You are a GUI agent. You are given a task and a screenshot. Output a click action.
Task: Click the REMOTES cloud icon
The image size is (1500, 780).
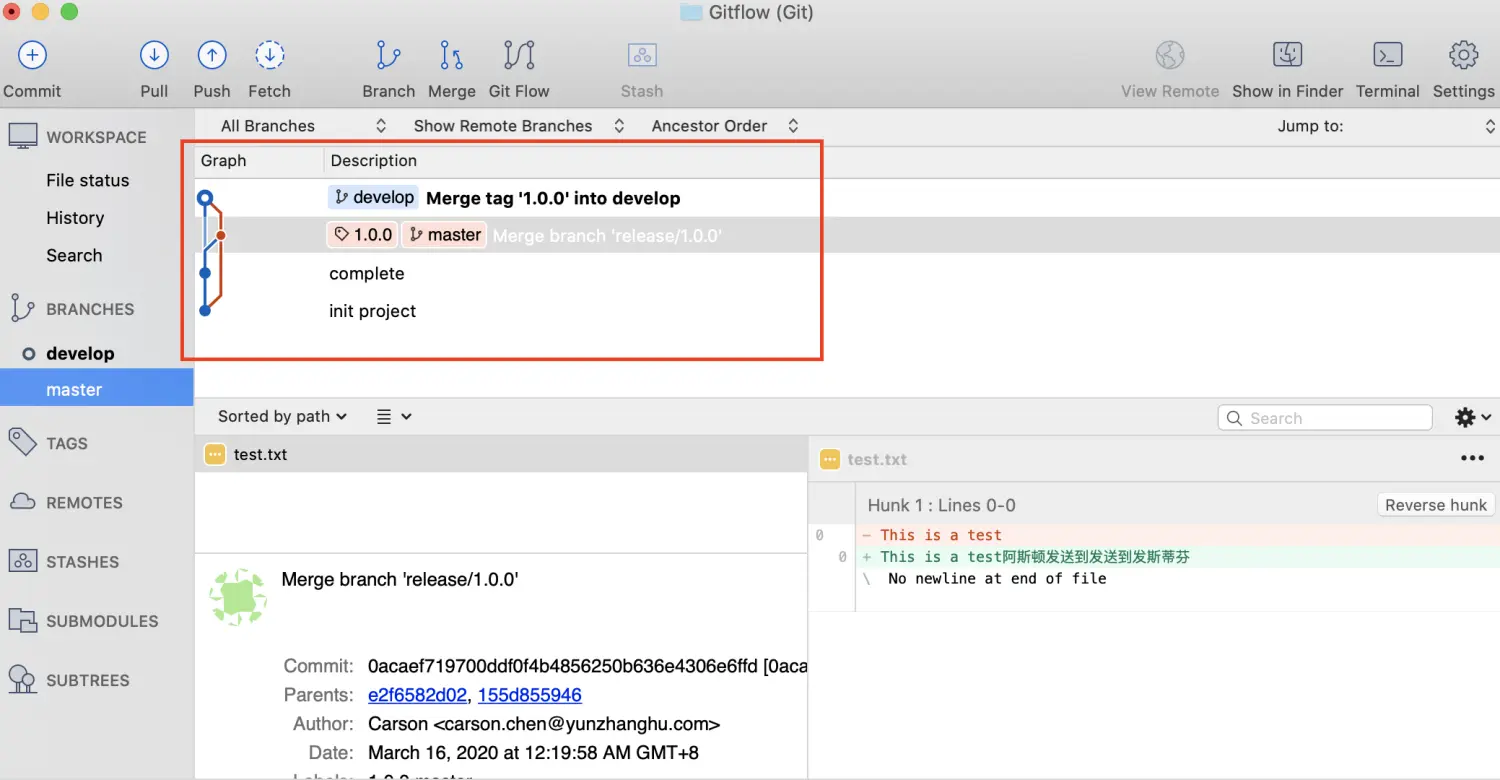point(23,502)
